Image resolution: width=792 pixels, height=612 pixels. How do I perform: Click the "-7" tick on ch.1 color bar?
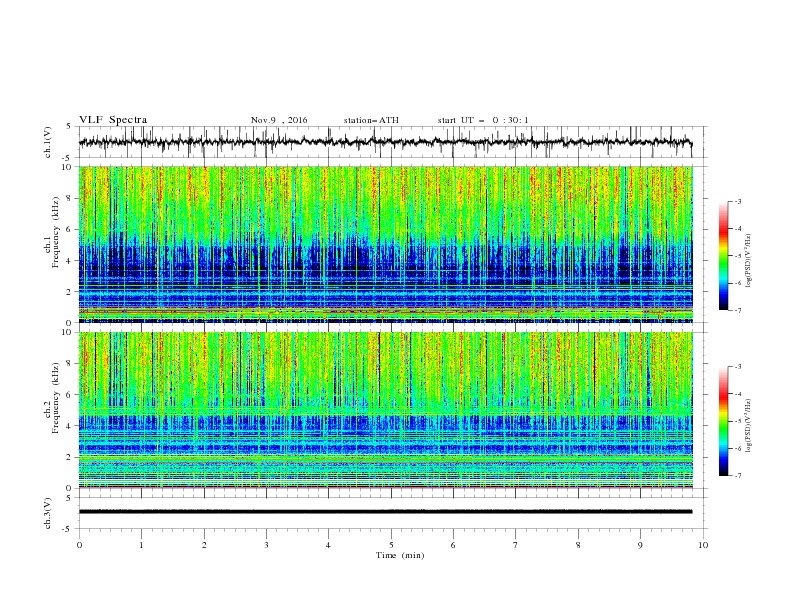737,310
